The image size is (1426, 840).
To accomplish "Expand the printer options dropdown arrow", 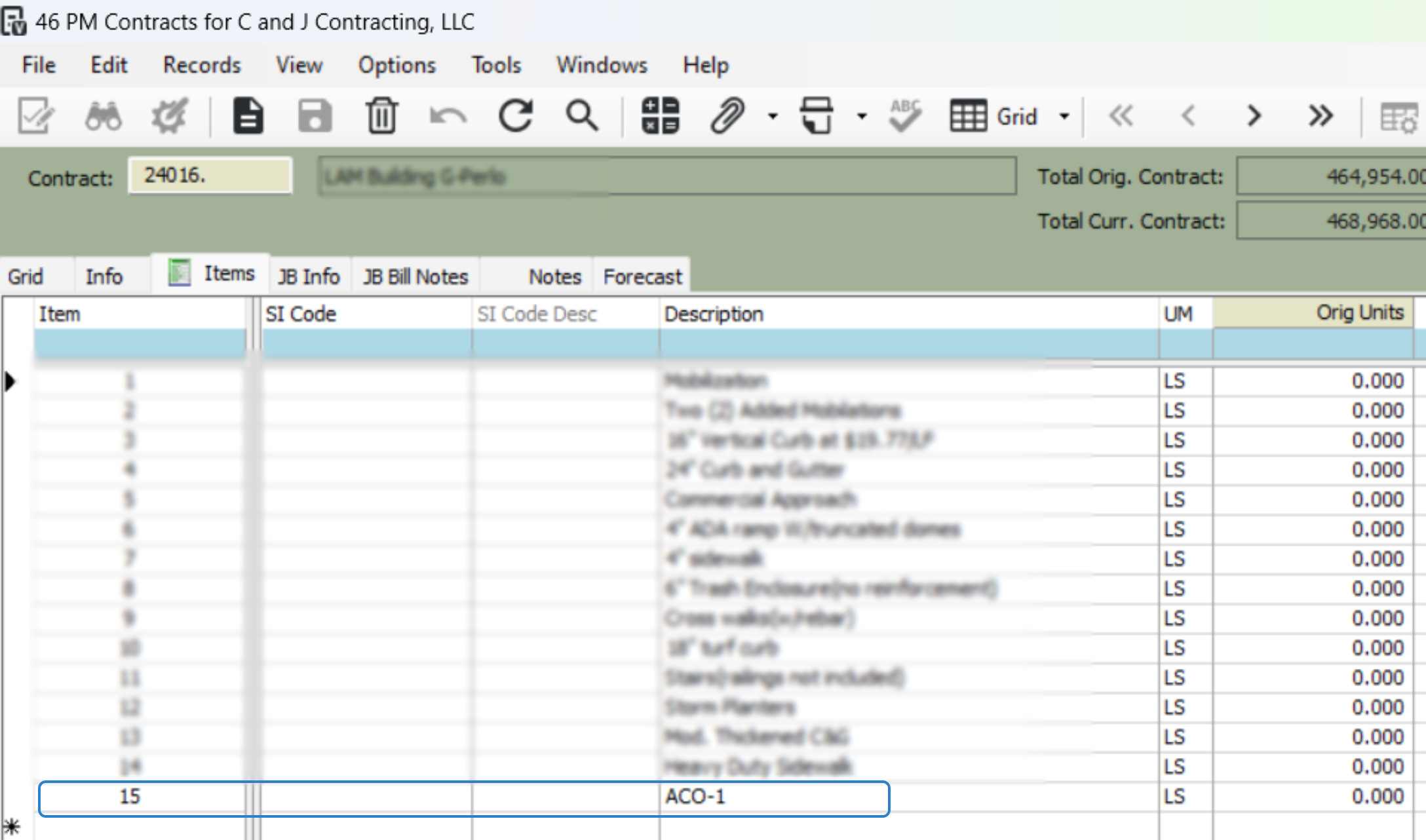I will coord(862,117).
